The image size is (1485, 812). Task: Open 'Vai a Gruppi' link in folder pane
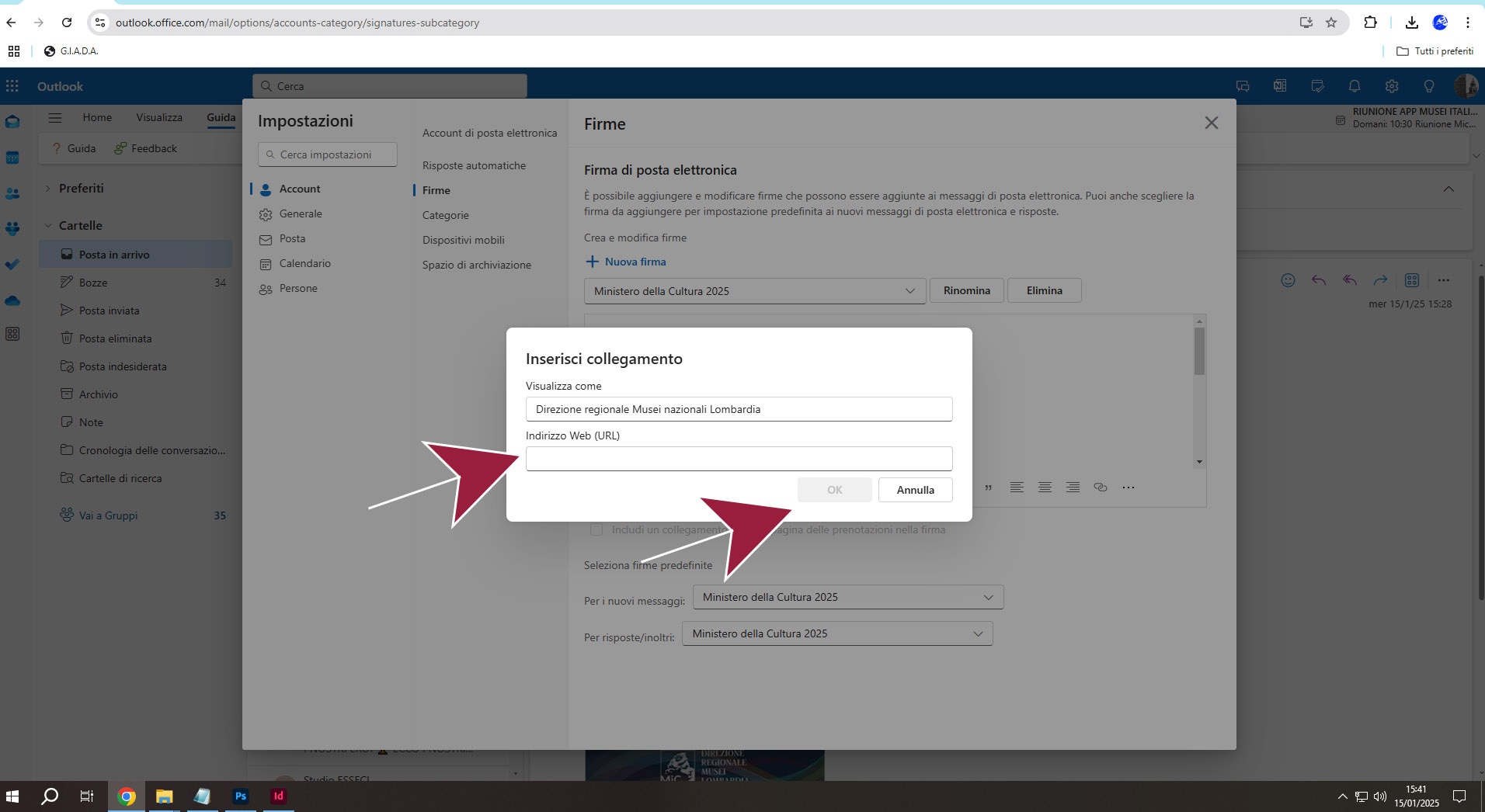(108, 515)
